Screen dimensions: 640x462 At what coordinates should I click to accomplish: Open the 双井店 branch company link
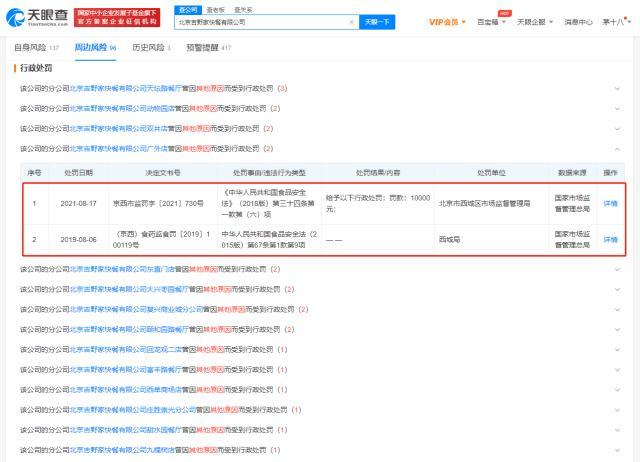point(118,129)
